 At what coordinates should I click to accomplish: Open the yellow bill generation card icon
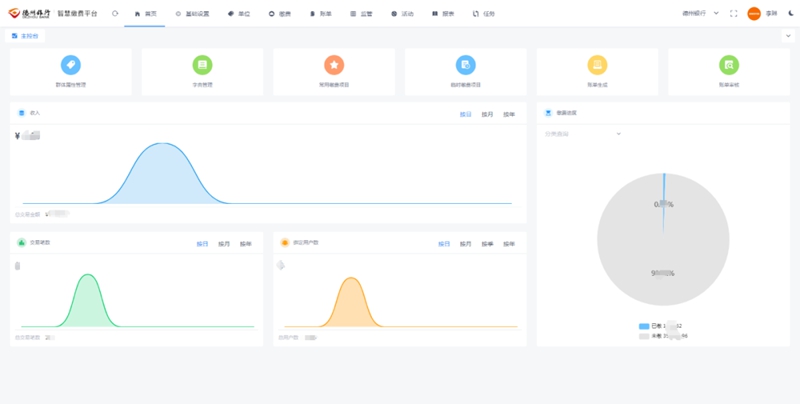tap(597, 65)
